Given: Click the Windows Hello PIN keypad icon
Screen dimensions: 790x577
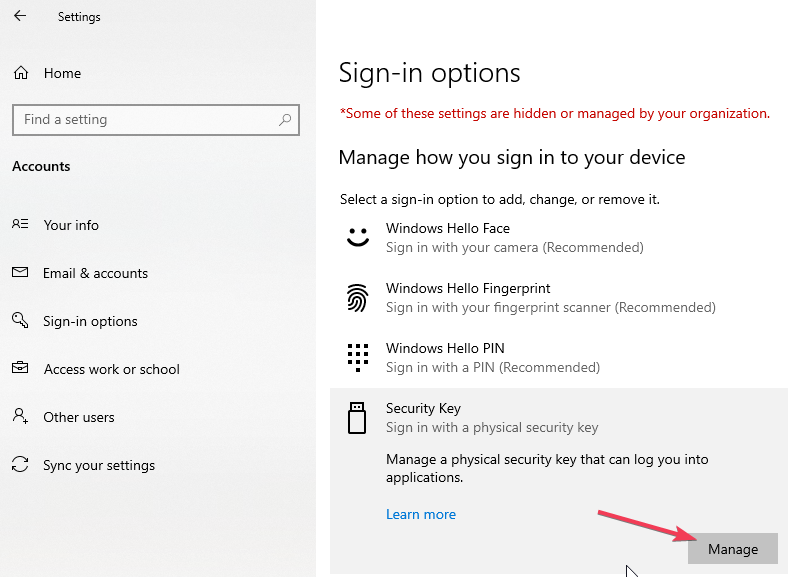Looking at the screenshot, I should tap(358, 358).
